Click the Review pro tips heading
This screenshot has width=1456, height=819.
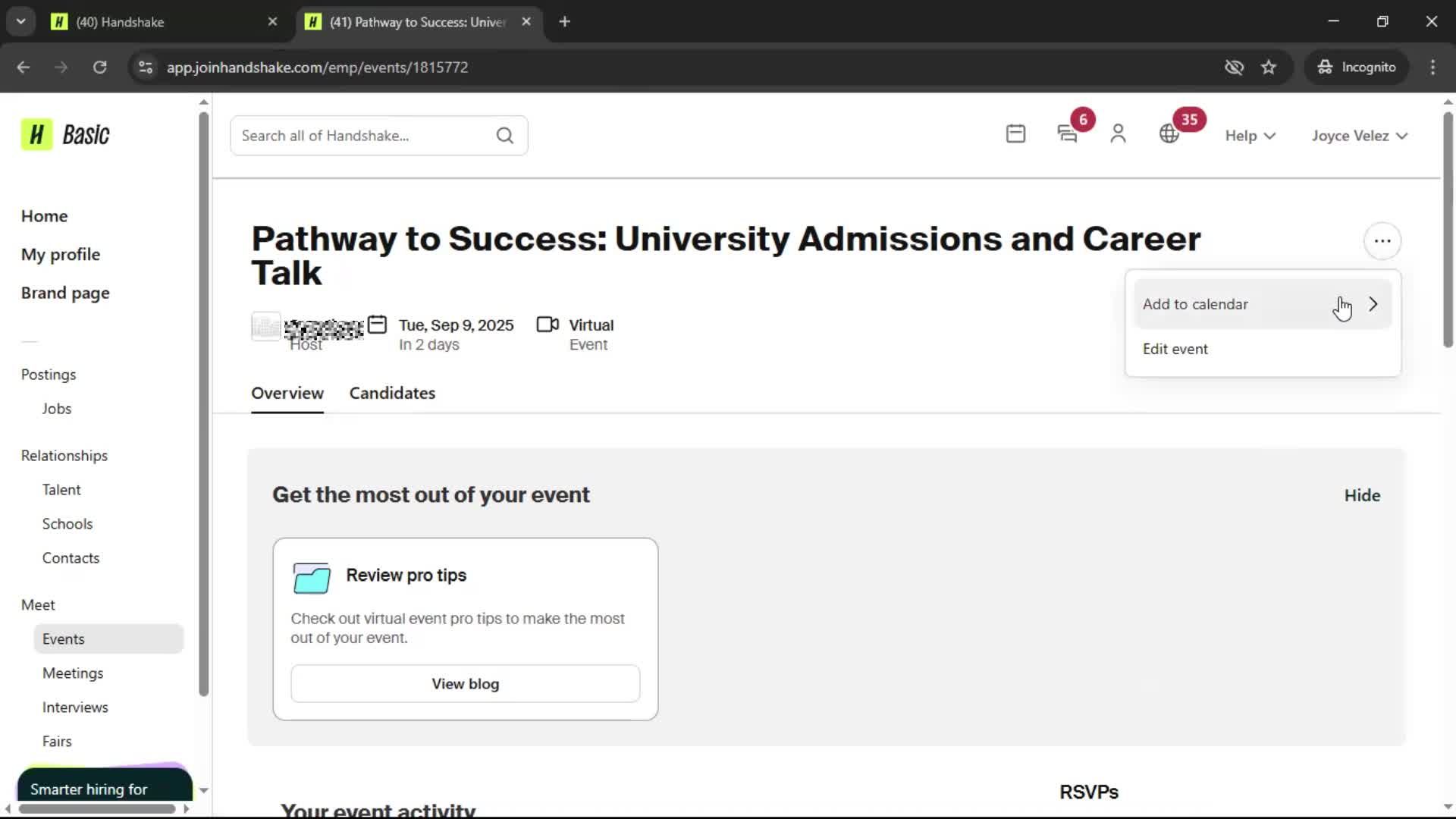406,576
